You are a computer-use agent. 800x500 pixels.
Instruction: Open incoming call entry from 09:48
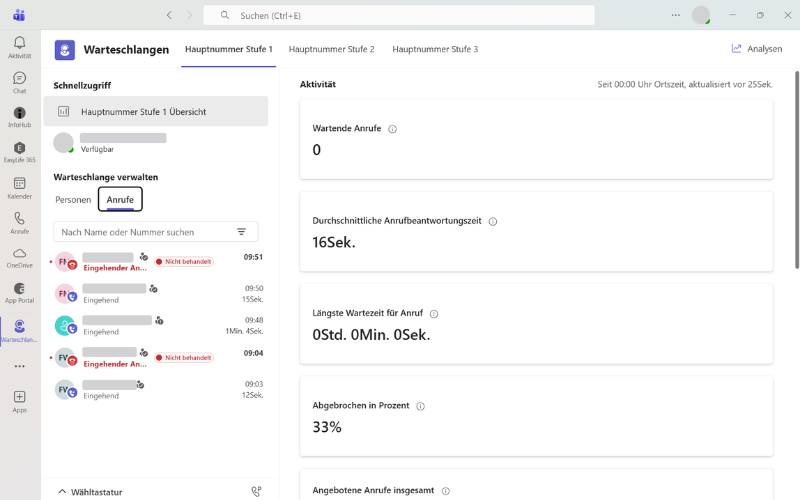pos(157,326)
